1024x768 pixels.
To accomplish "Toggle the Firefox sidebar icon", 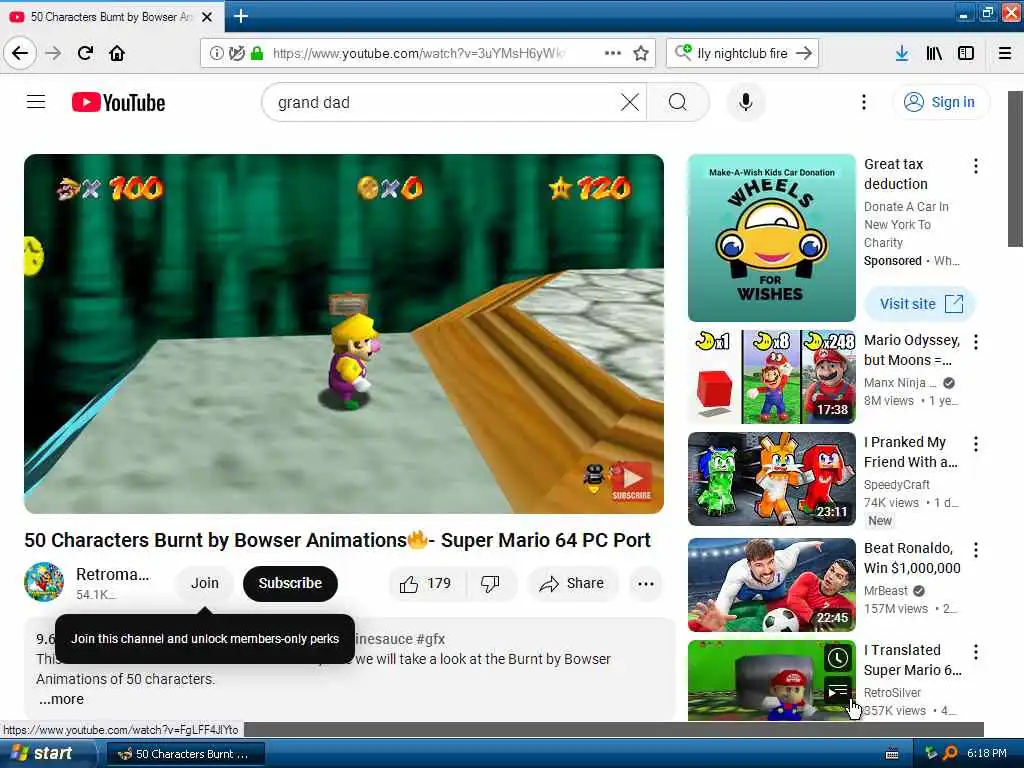I will point(966,53).
